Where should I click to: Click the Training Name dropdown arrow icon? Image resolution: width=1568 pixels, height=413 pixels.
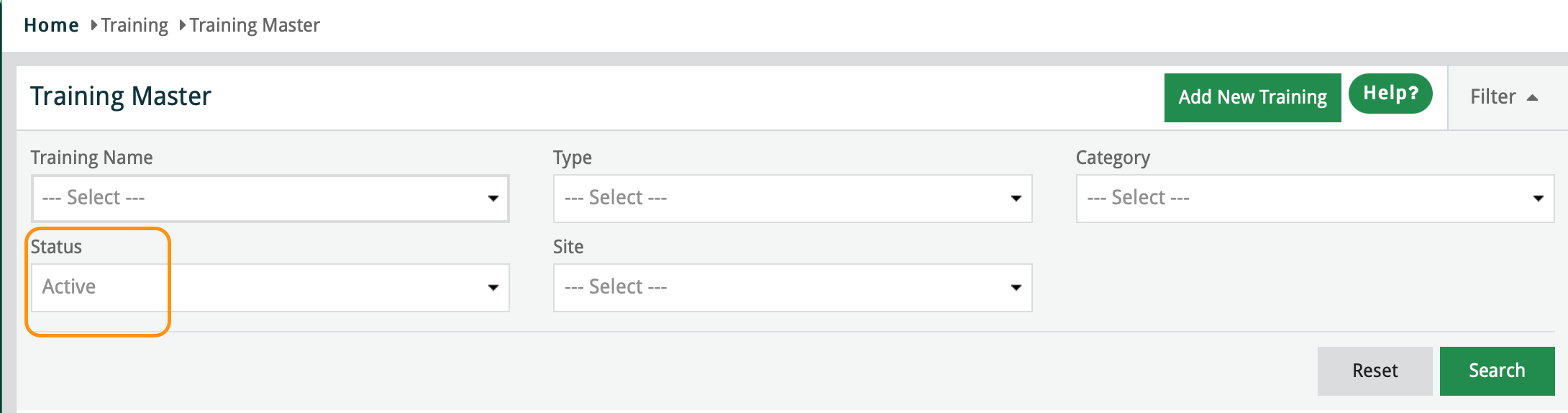493,199
